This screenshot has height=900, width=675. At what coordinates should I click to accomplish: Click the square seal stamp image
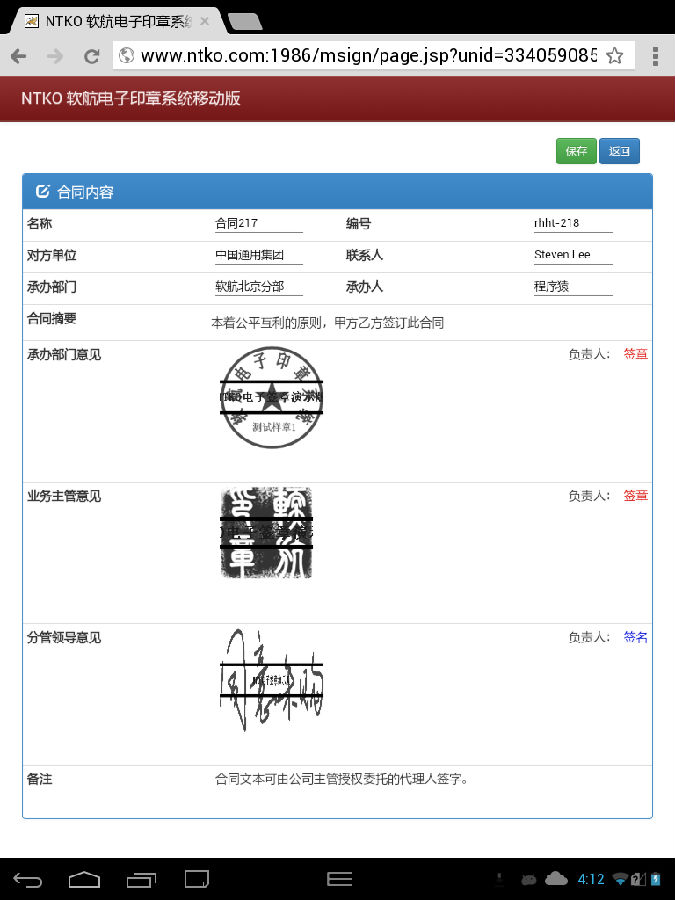tap(267, 533)
